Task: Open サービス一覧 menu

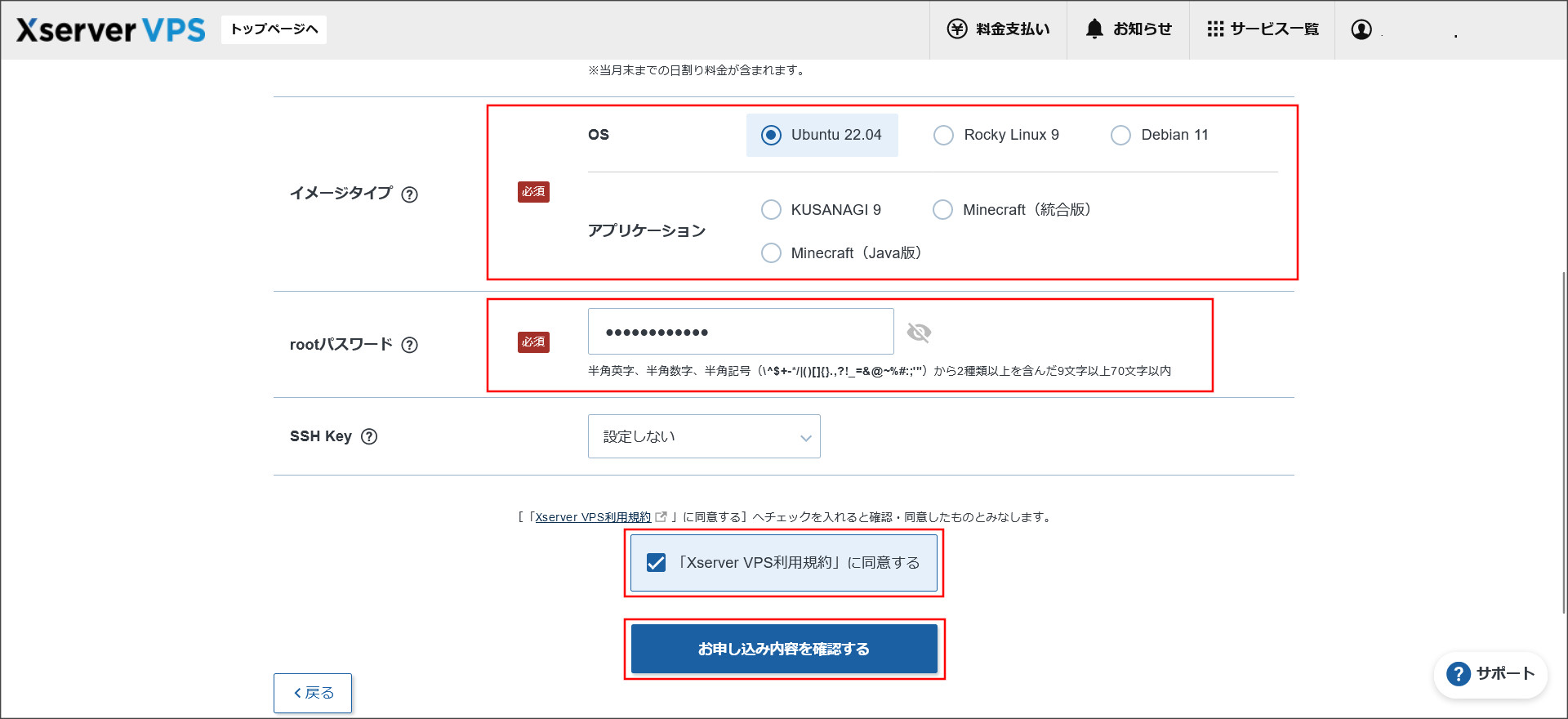Action: [x=1262, y=29]
